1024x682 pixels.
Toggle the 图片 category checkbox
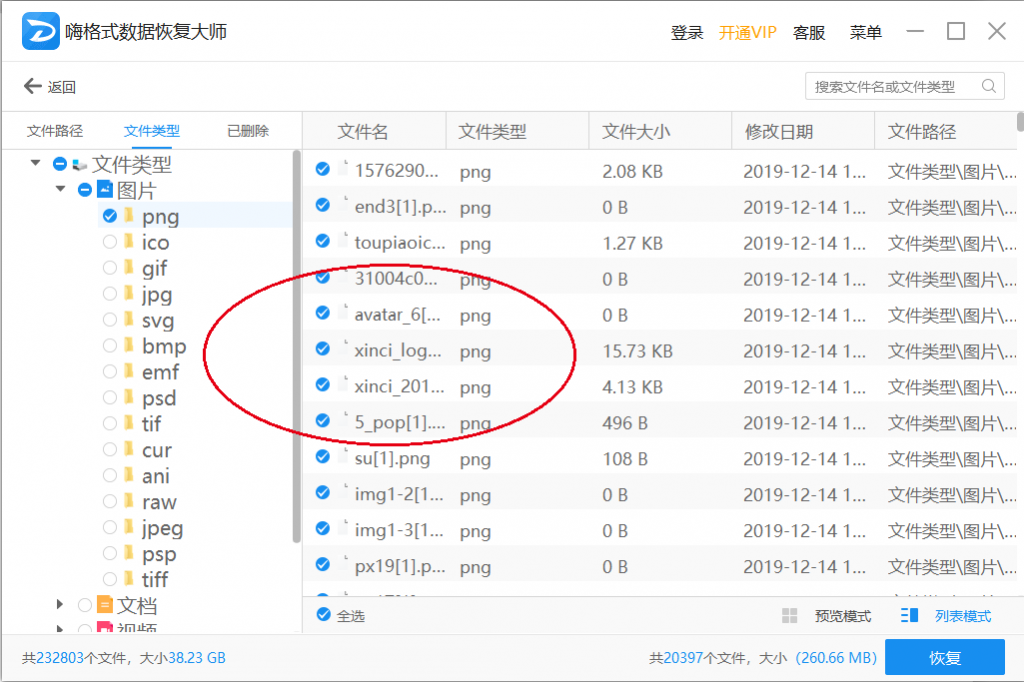(85, 190)
